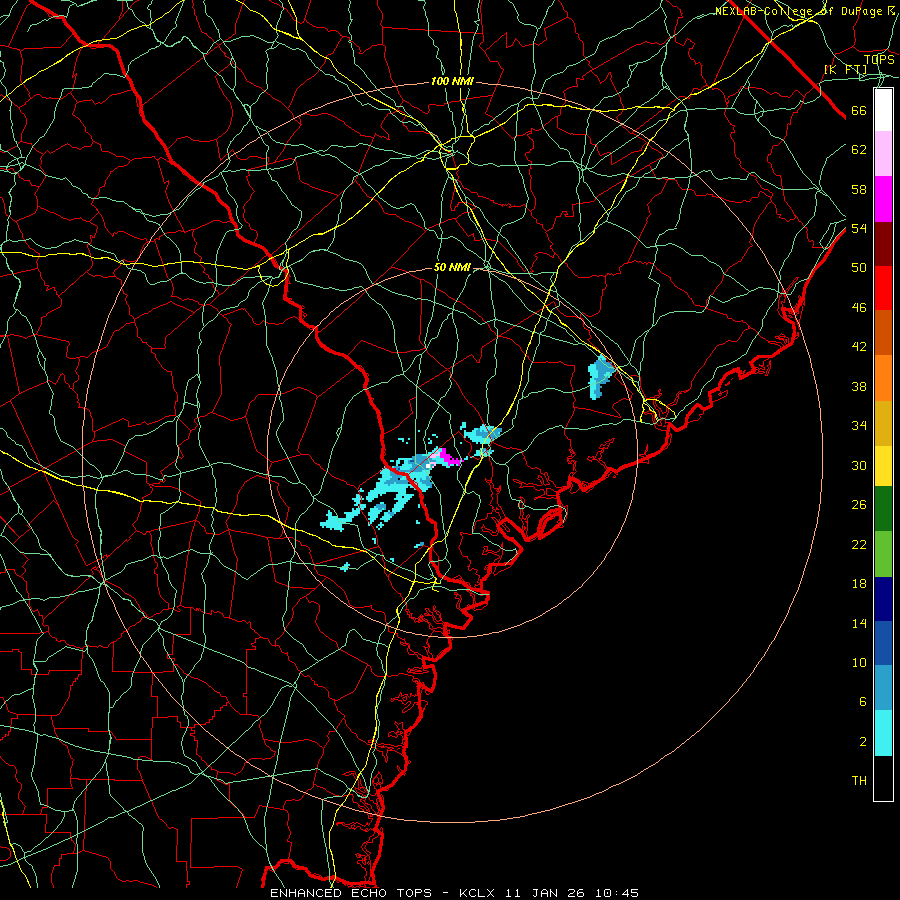Viewport: 900px width, 900px height.
Task: Click the yellow 30 kft legend swatch
Action: point(883,466)
